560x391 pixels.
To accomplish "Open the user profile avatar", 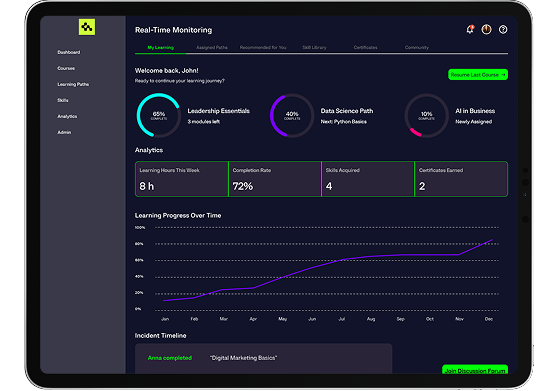I will click(x=486, y=30).
